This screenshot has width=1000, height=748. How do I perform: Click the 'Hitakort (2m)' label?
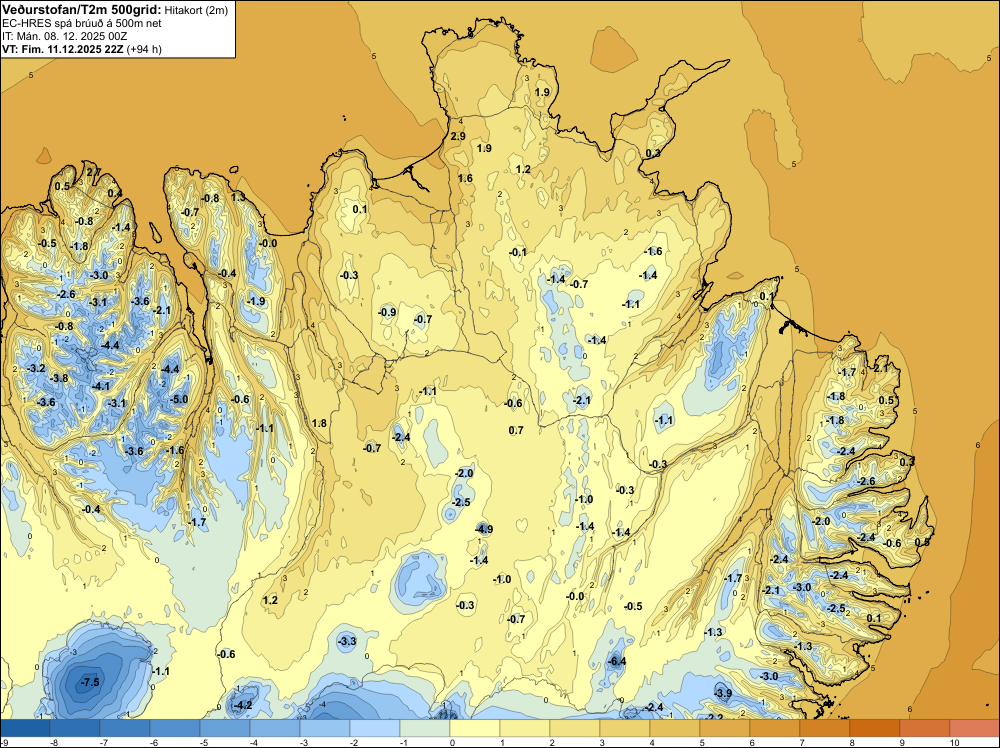196,10
